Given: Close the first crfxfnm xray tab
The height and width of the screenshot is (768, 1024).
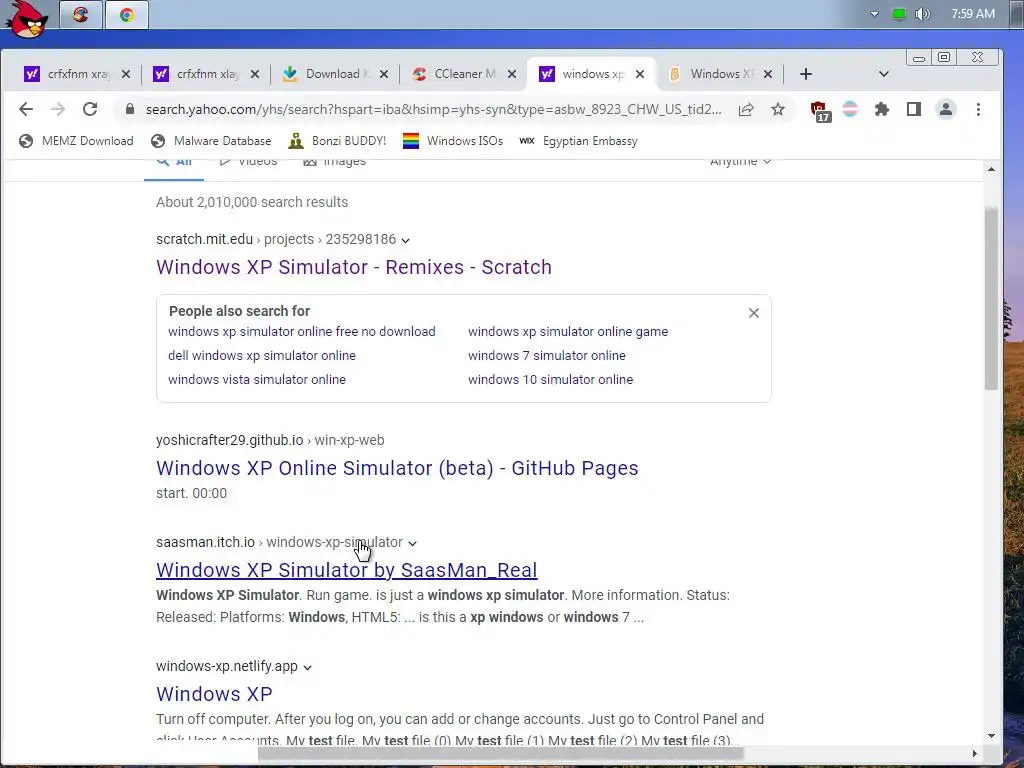Looking at the screenshot, I should (x=126, y=74).
